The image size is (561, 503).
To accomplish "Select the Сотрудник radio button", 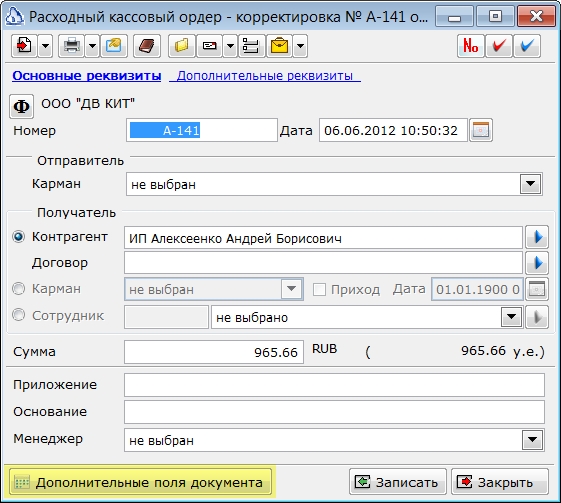I will click(19, 315).
